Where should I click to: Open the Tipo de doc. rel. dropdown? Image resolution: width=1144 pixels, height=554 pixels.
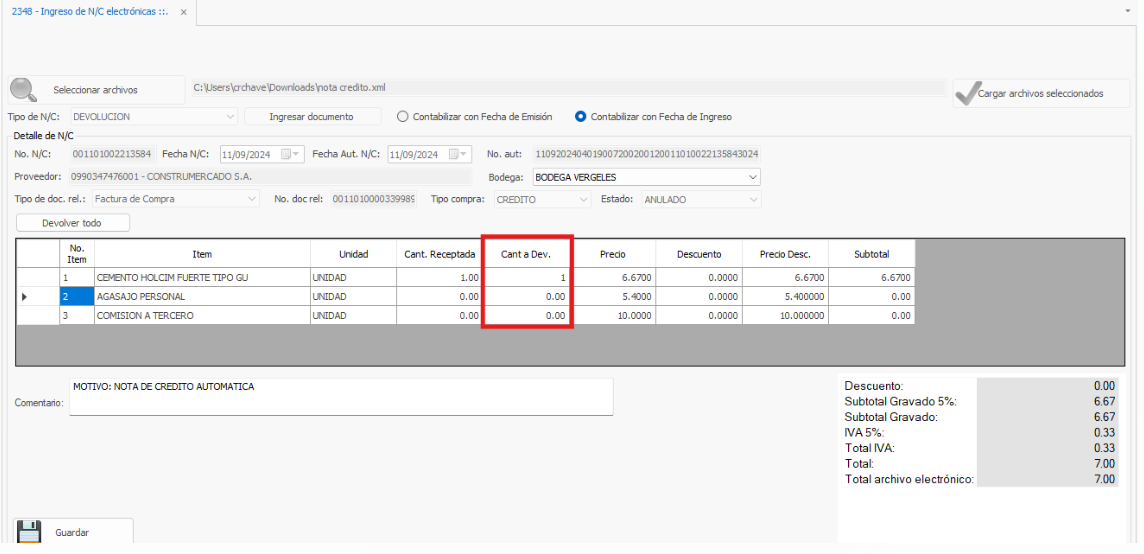tap(251, 199)
